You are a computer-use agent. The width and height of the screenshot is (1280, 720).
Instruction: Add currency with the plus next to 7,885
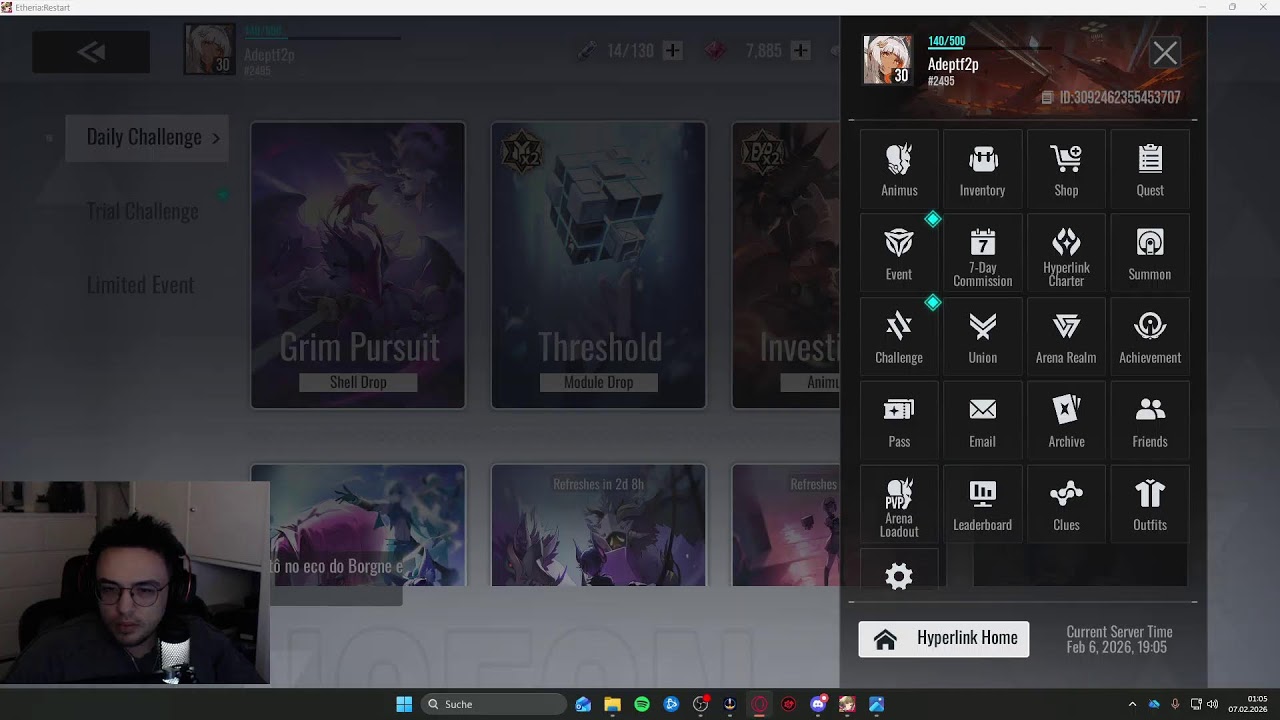tap(800, 50)
